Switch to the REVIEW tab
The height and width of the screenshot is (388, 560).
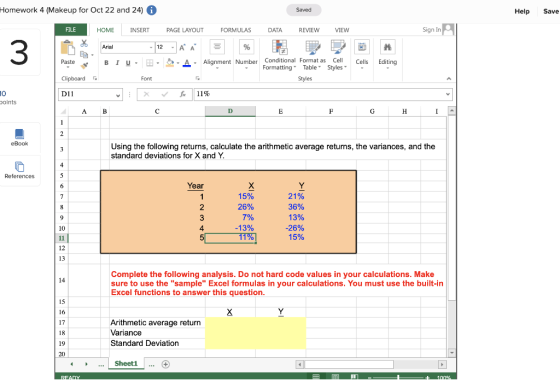tap(309, 30)
